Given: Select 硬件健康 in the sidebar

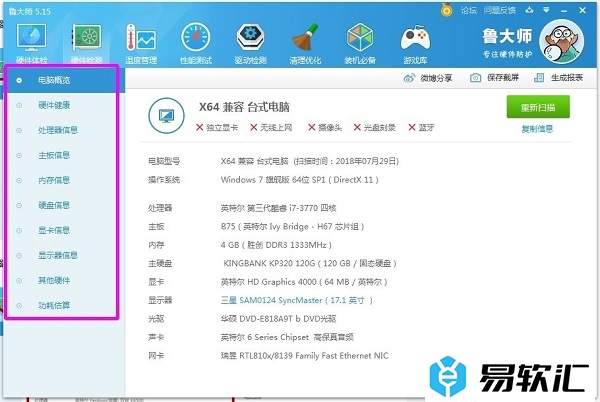Looking at the screenshot, I should coord(62,105).
